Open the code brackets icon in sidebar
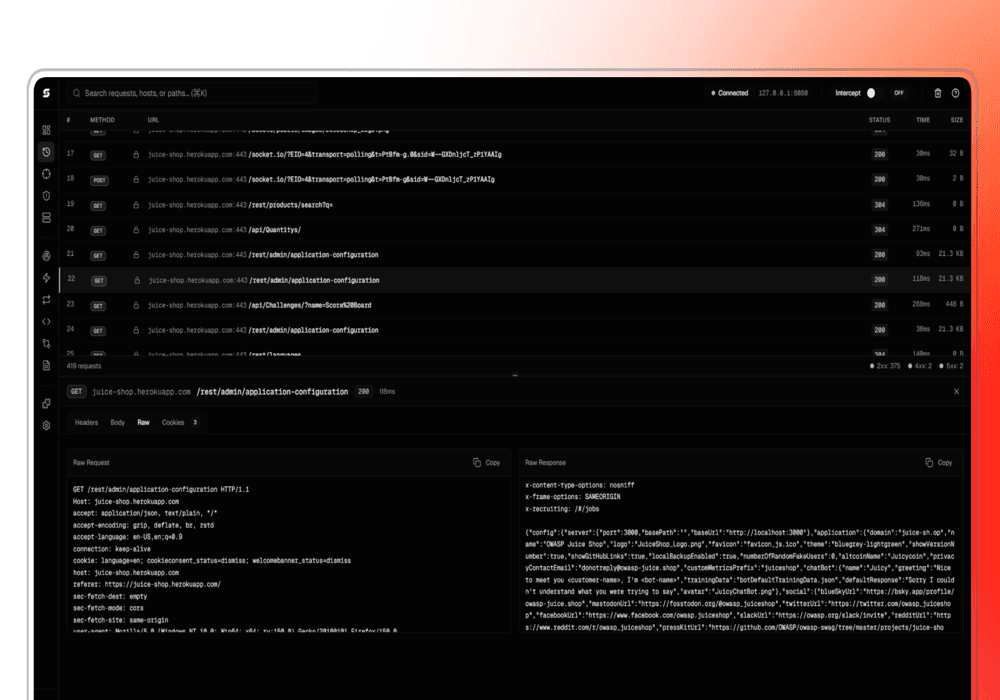This screenshot has height=700, width=1000. [x=47, y=321]
